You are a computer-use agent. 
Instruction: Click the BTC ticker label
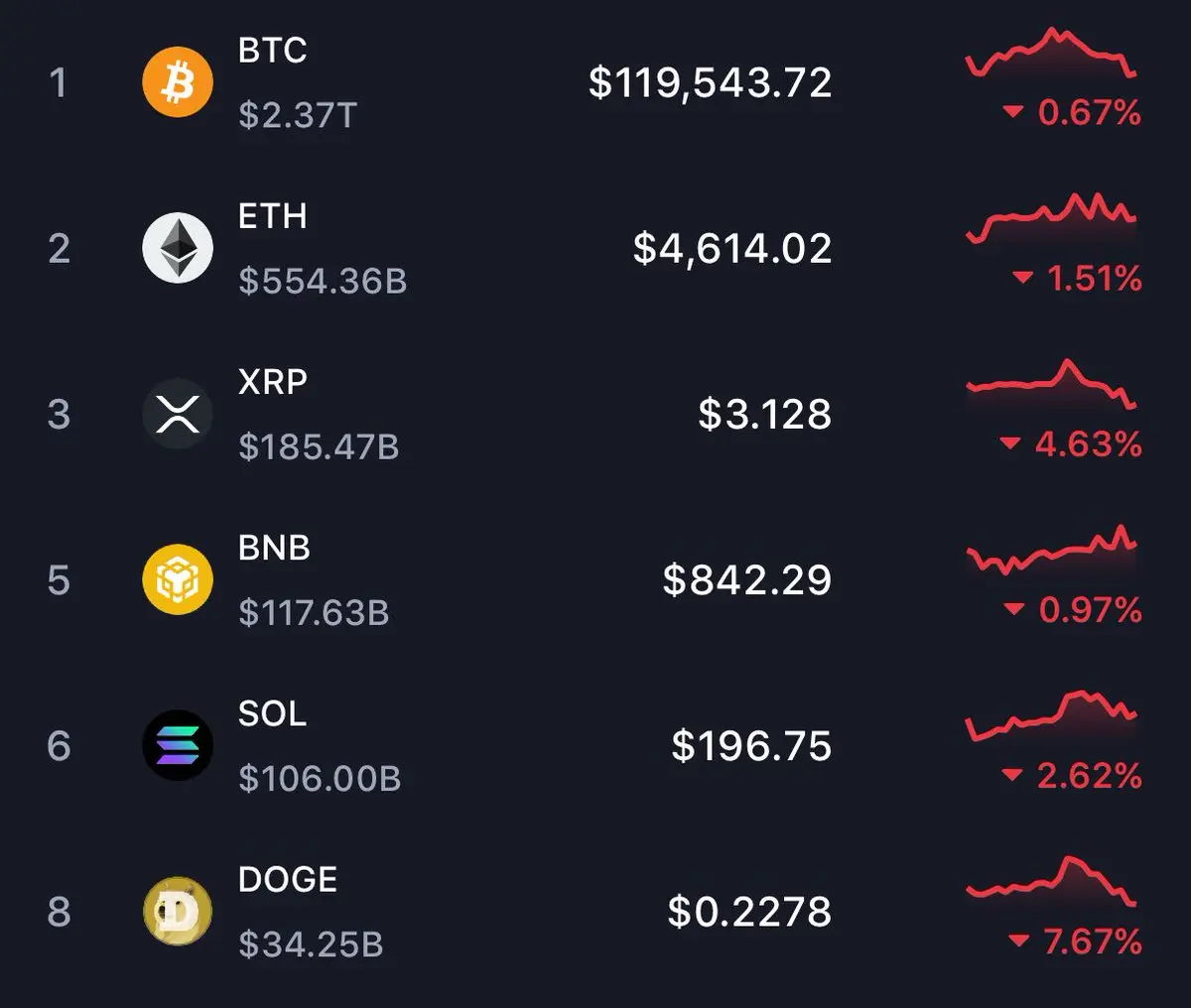pyautogui.click(x=273, y=51)
